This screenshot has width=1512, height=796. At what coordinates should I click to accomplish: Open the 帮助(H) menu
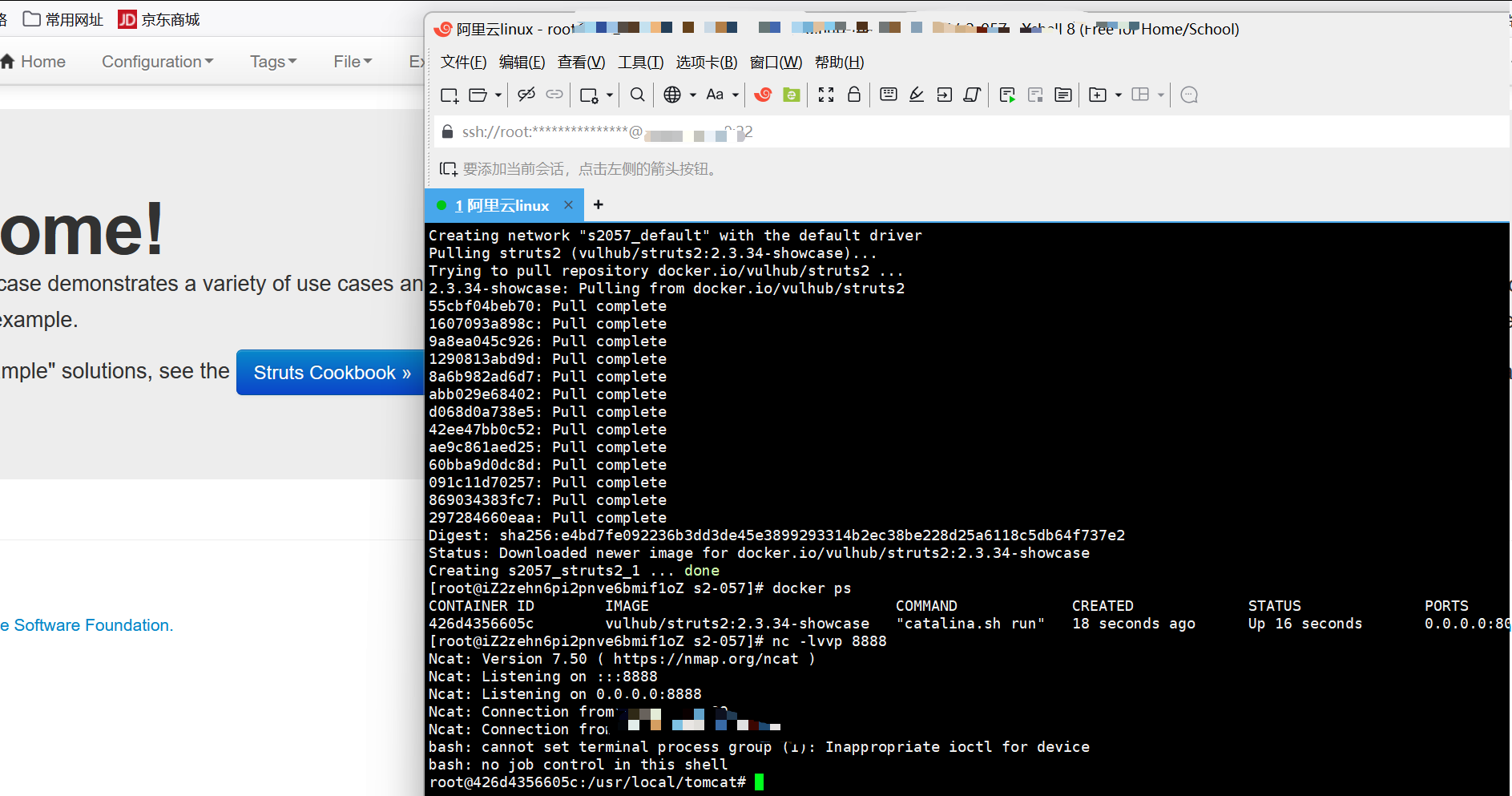pyautogui.click(x=839, y=63)
